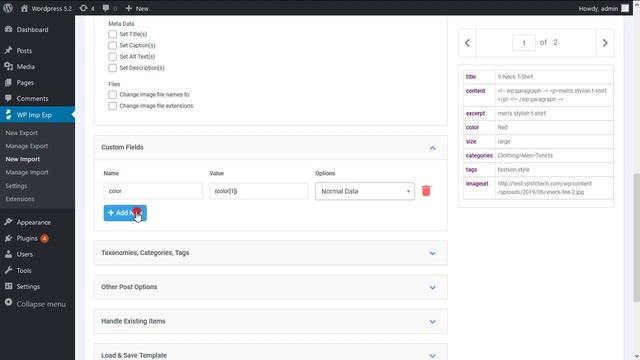Check Change image file extensions
This screenshot has width=640, height=360.
click(x=113, y=106)
